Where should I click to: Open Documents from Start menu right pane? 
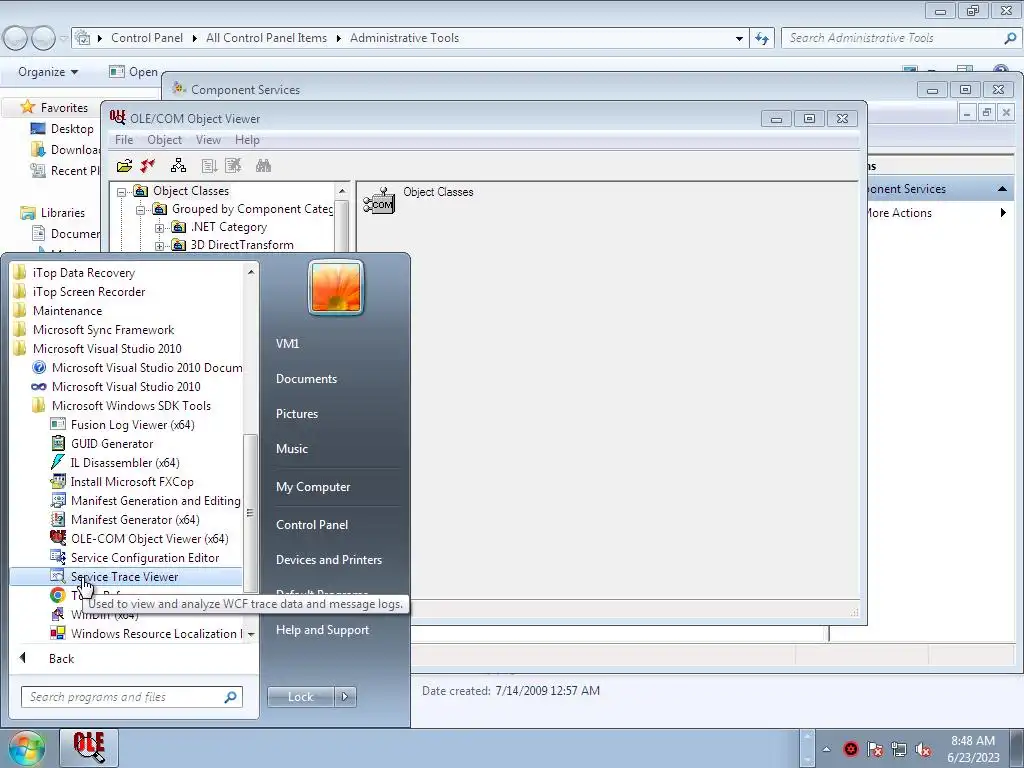tap(306, 379)
